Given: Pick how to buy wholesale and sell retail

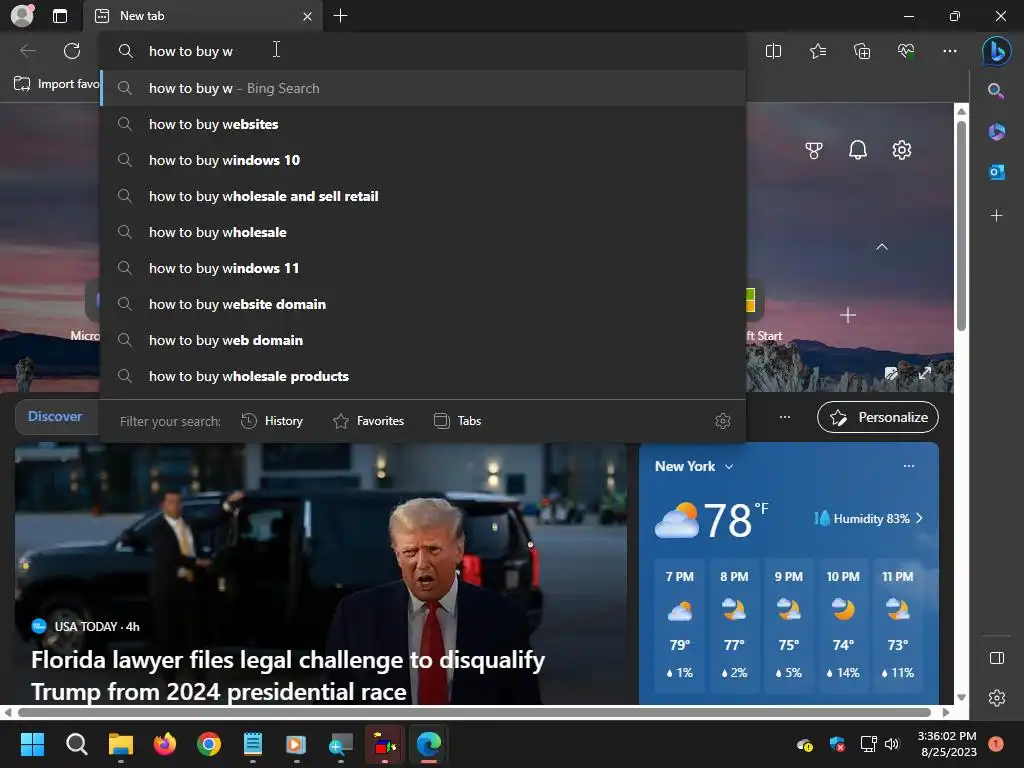Looking at the screenshot, I should click(x=423, y=196).
